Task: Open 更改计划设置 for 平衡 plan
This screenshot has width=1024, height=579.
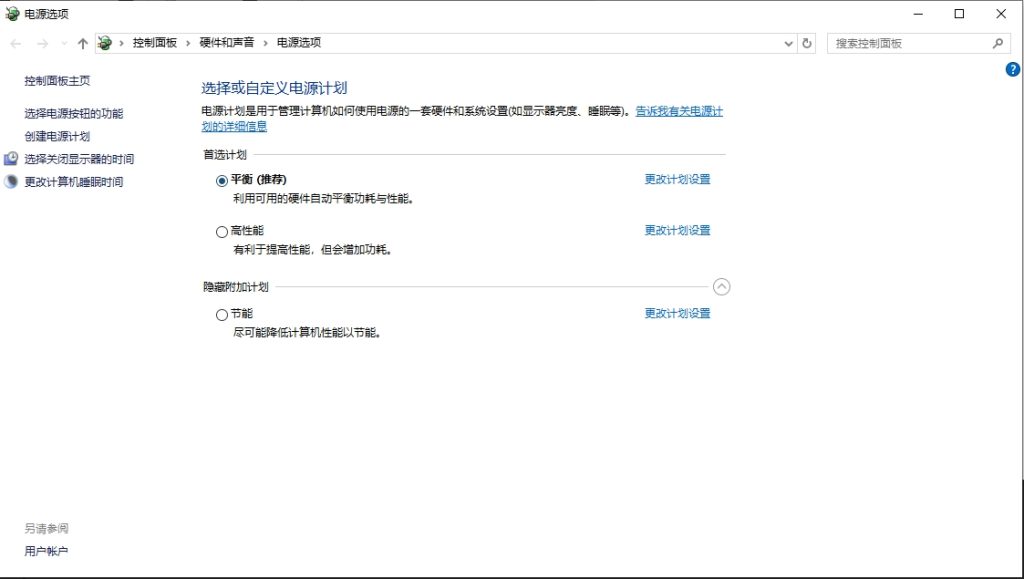Action: (x=677, y=180)
